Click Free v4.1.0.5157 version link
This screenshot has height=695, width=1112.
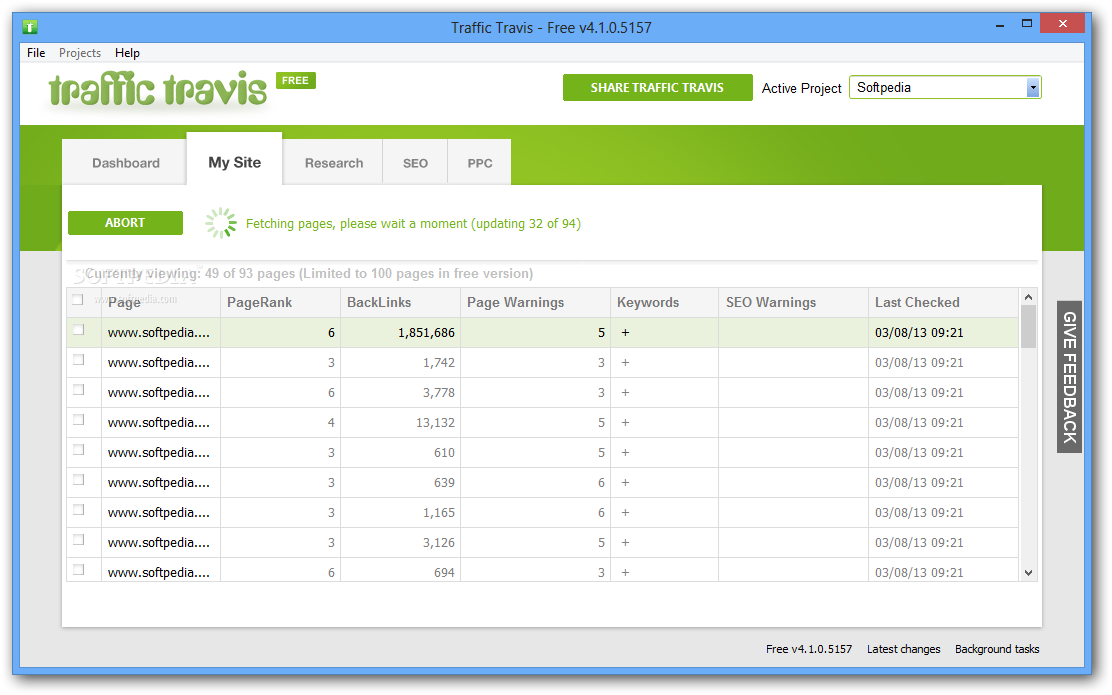(809, 649)
